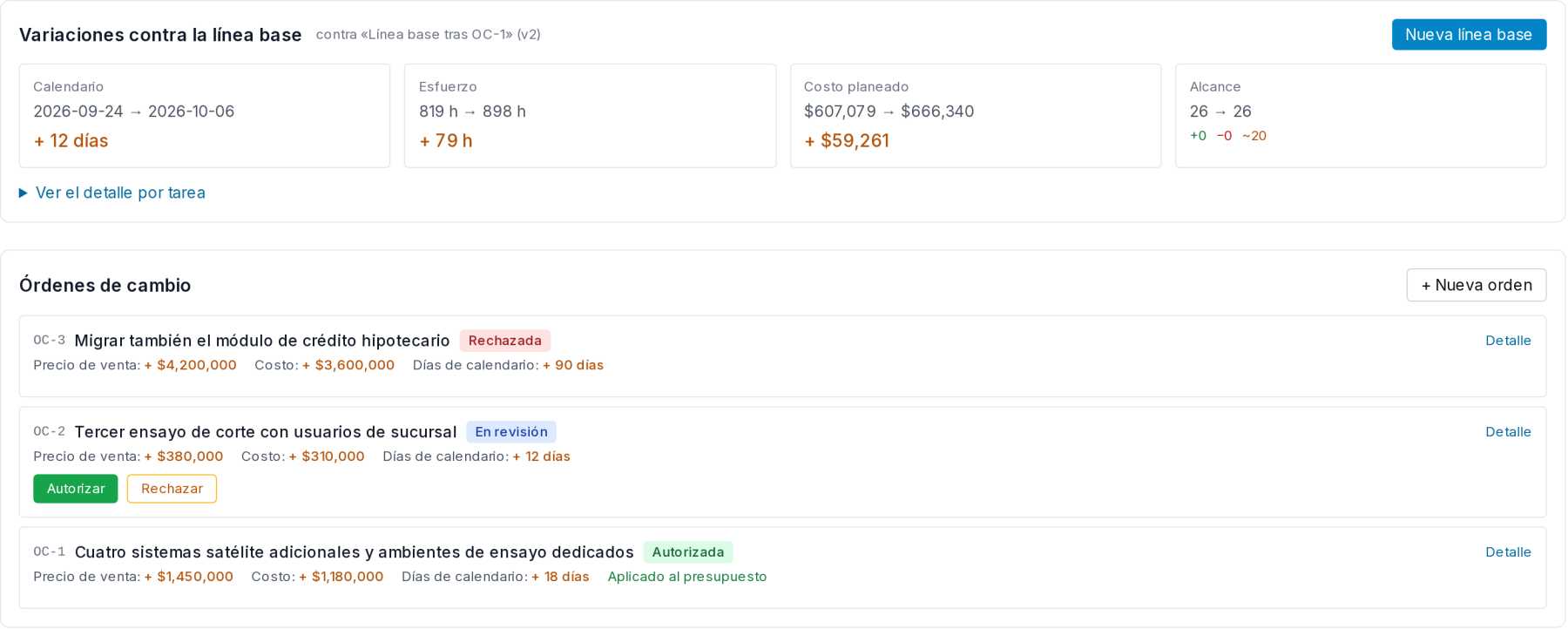The image size is (1568, 629).
Task: Click the + 12 días calendar variance value
Action: (x=71, y=141)
